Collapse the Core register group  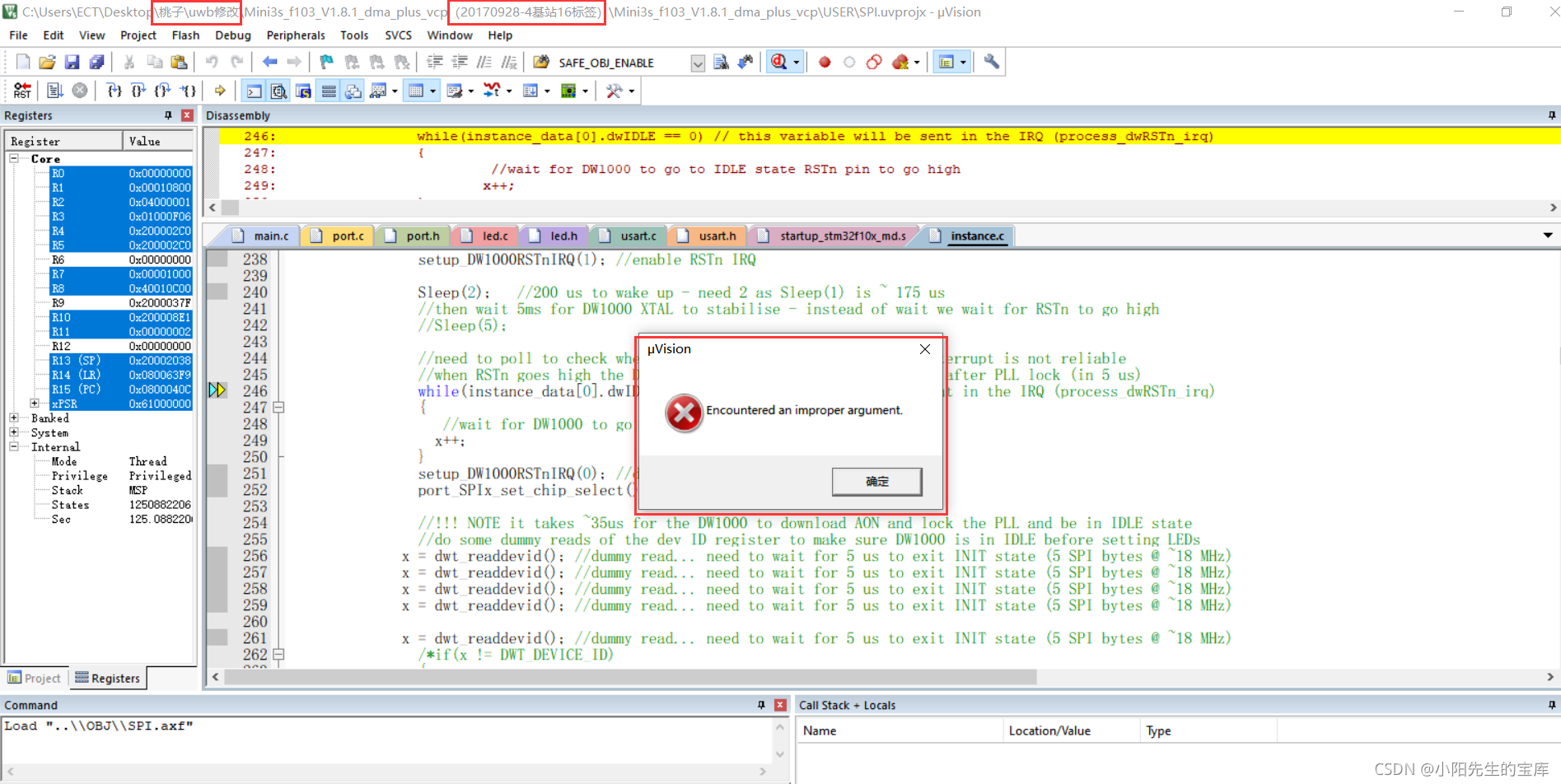tap(14, 158)
